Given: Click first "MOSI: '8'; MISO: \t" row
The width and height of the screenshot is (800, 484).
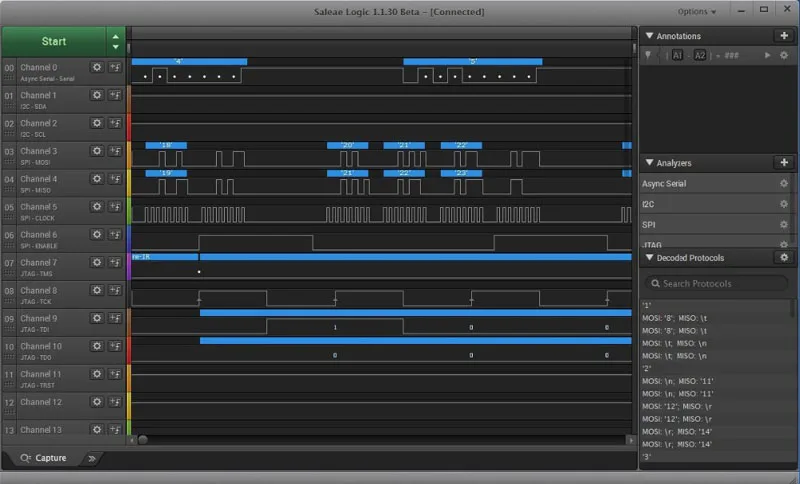Looking at the screenshot, I should (x=674, y=318).
